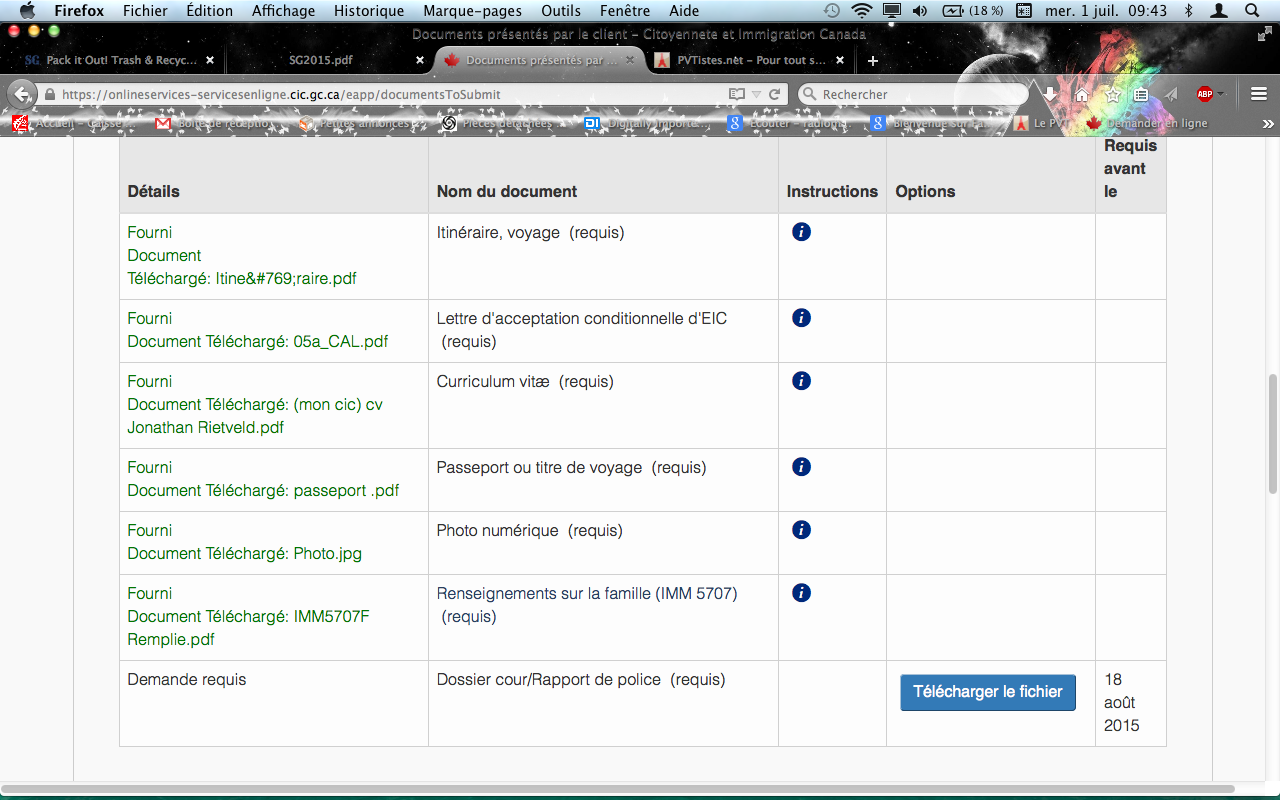Expand the URL history dropdown arrow
This screenshot has height=800, width=1280.
point(757,94)
